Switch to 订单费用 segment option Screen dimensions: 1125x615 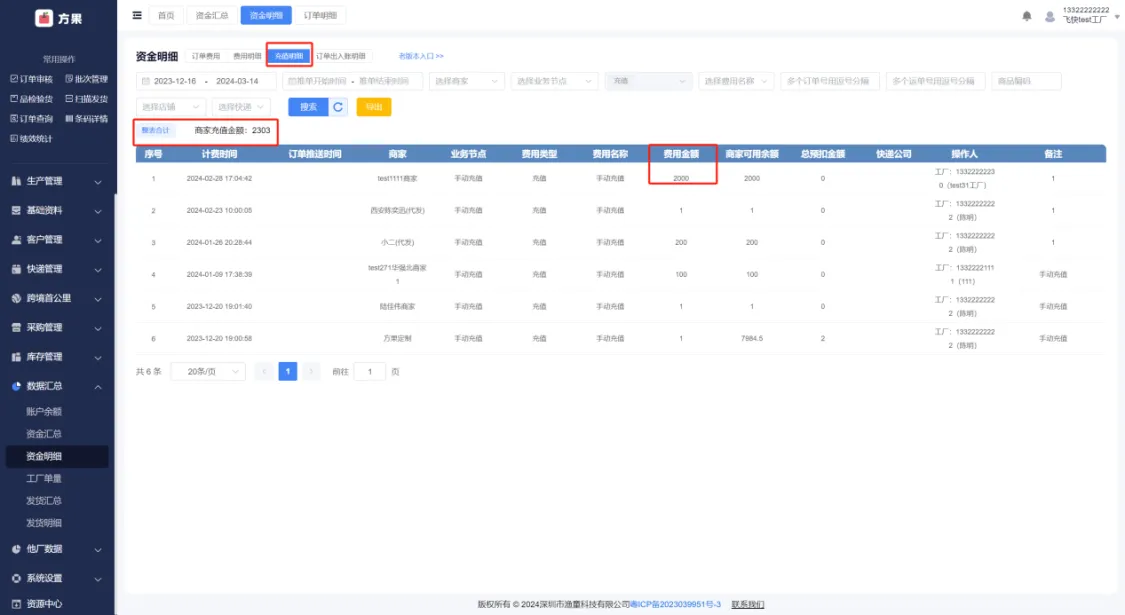(206, 57)
